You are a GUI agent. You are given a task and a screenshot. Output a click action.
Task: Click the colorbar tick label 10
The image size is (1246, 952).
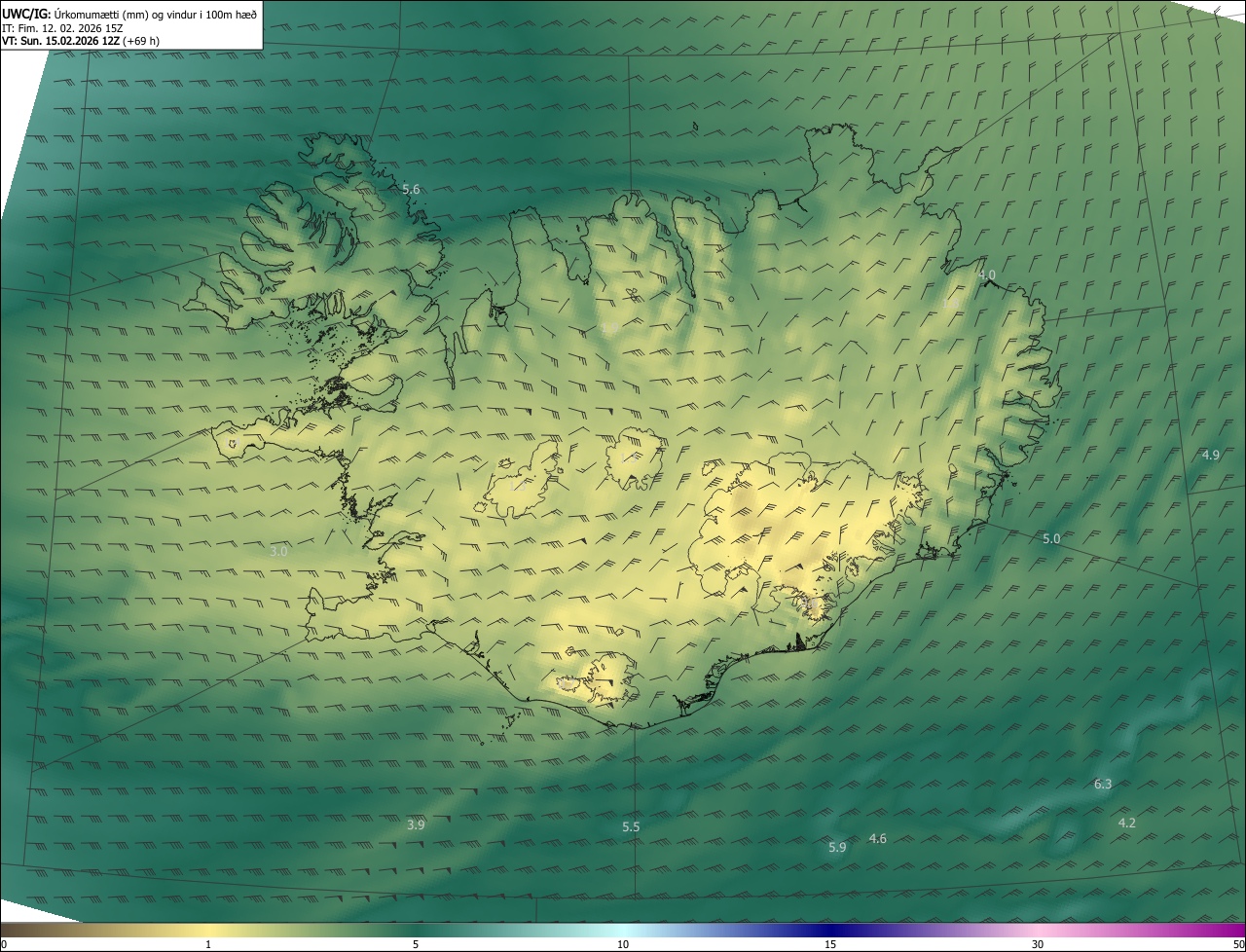623,944
